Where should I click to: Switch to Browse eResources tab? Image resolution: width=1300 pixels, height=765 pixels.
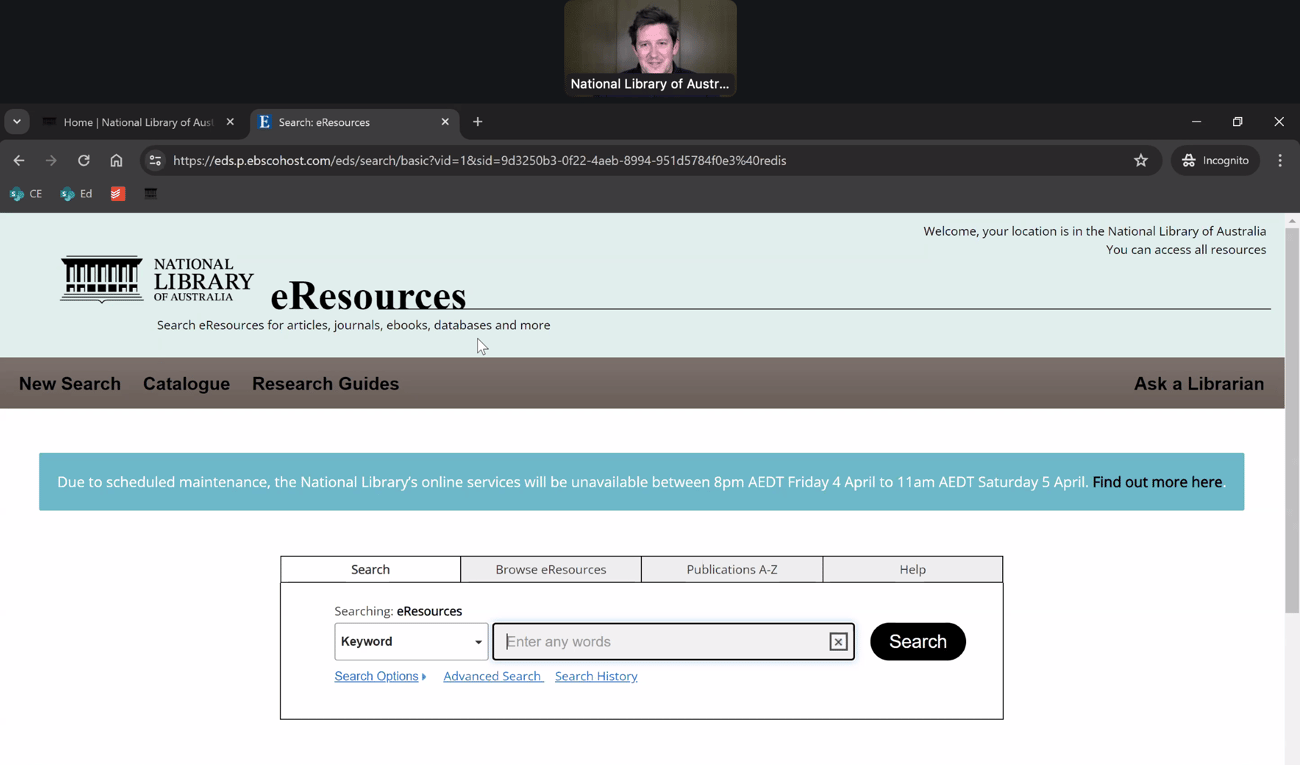[551, 569]
